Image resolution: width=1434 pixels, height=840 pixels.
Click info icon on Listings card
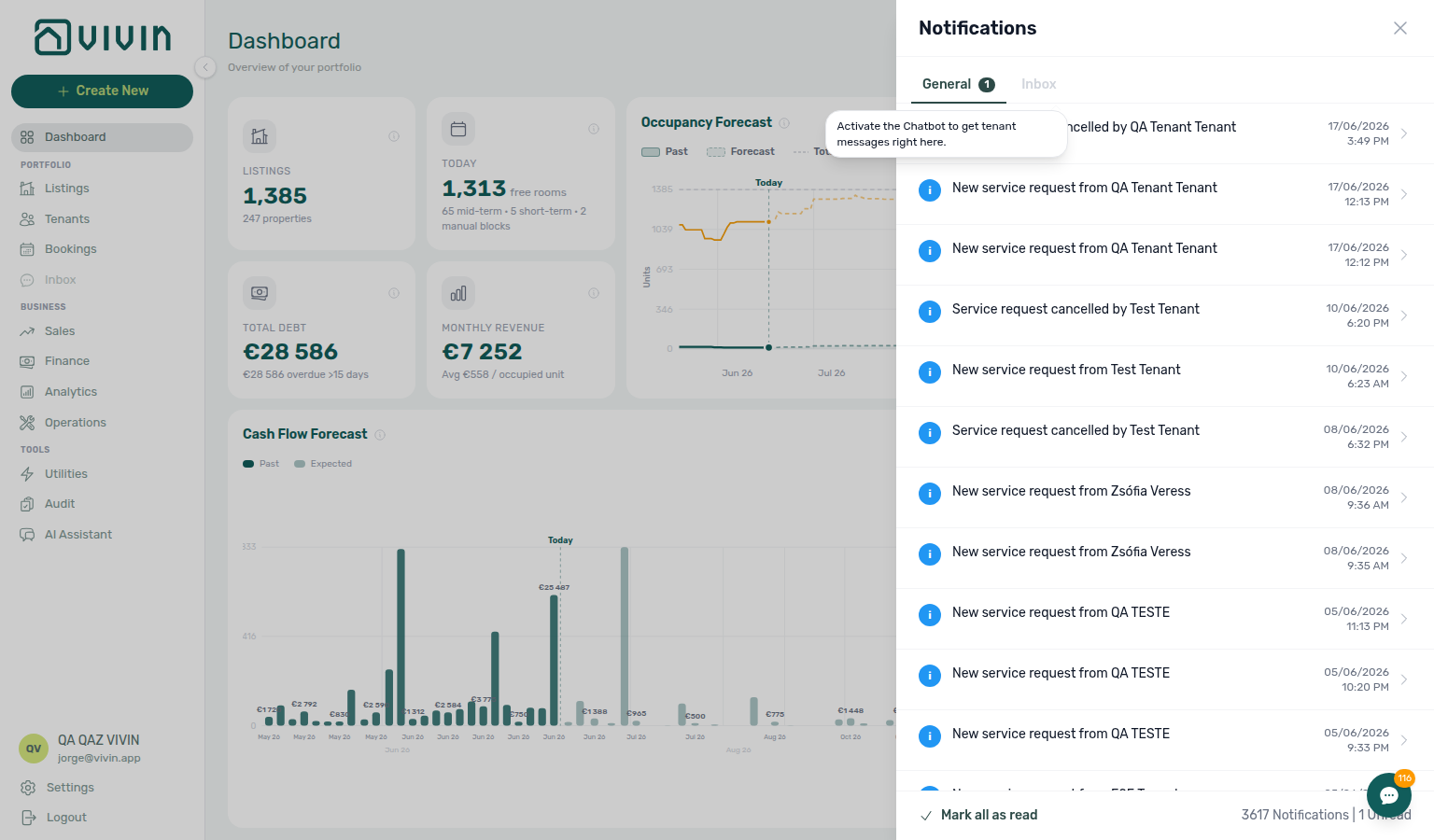click(394, 136)
